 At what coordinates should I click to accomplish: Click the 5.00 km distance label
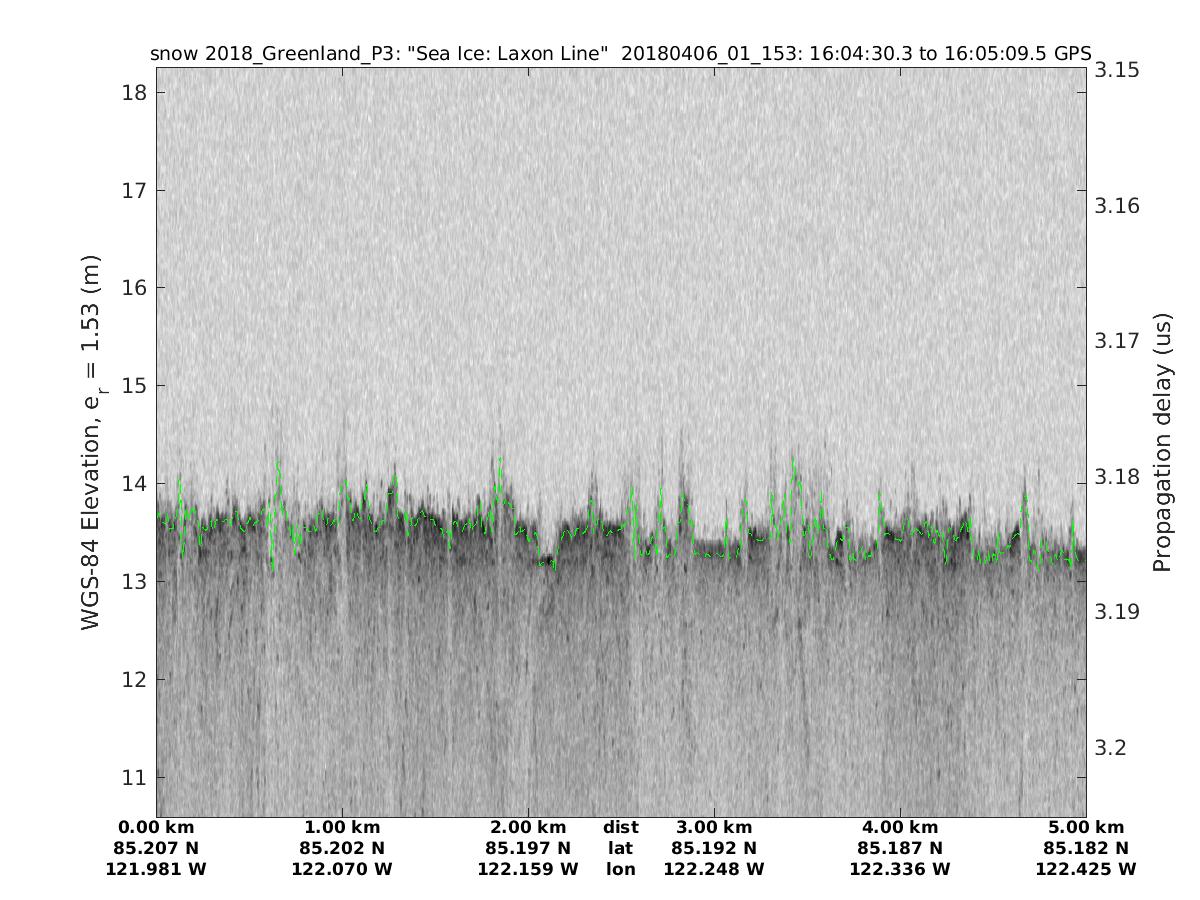1086,827
